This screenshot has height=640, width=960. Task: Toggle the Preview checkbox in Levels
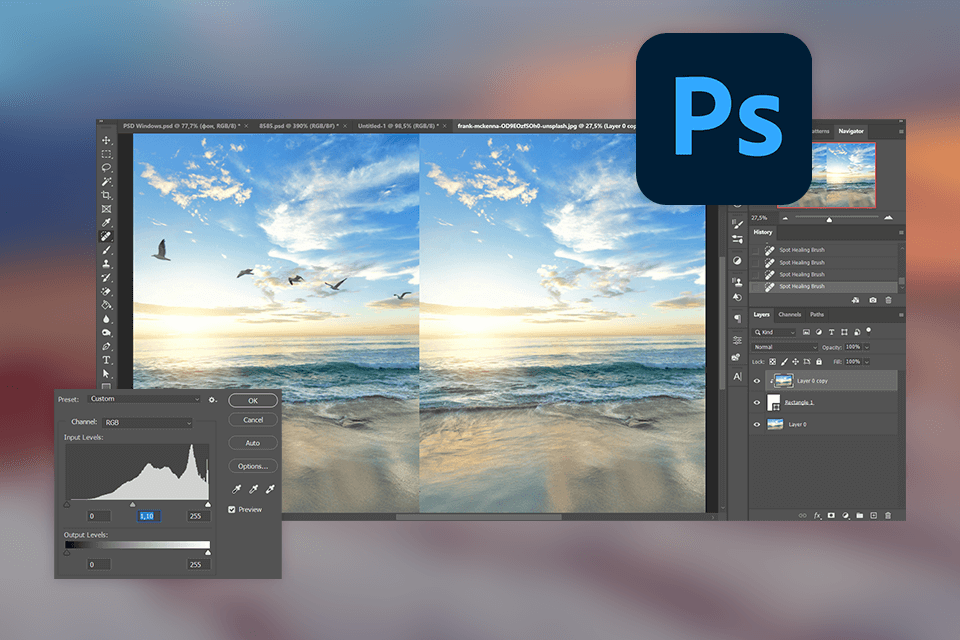(232, 510)
